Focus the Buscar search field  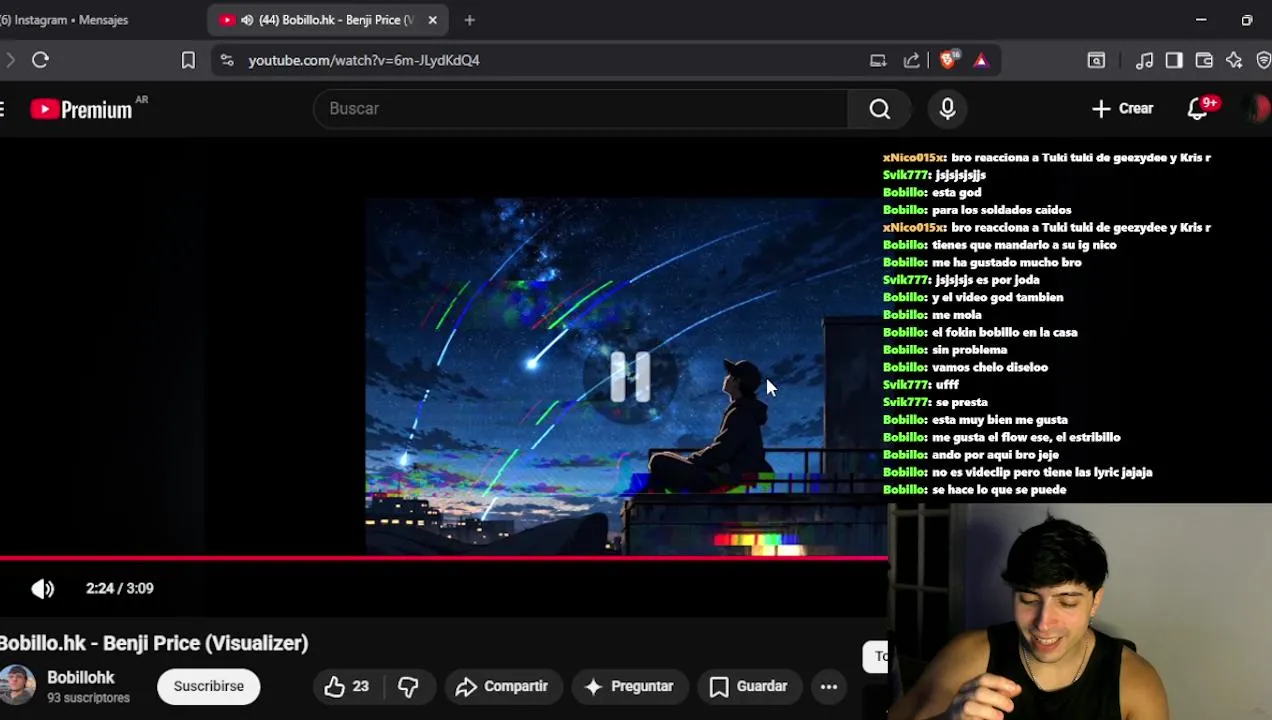[580, 108]
